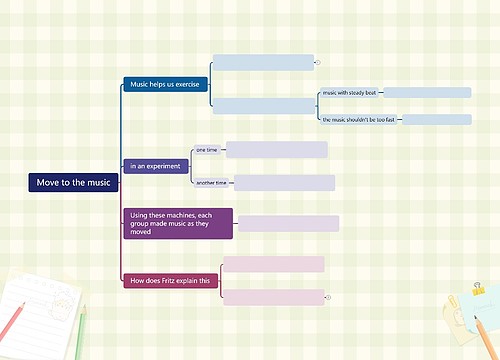
Task: Click 'How does Fritz explain this' node
Action: (171, 281)
